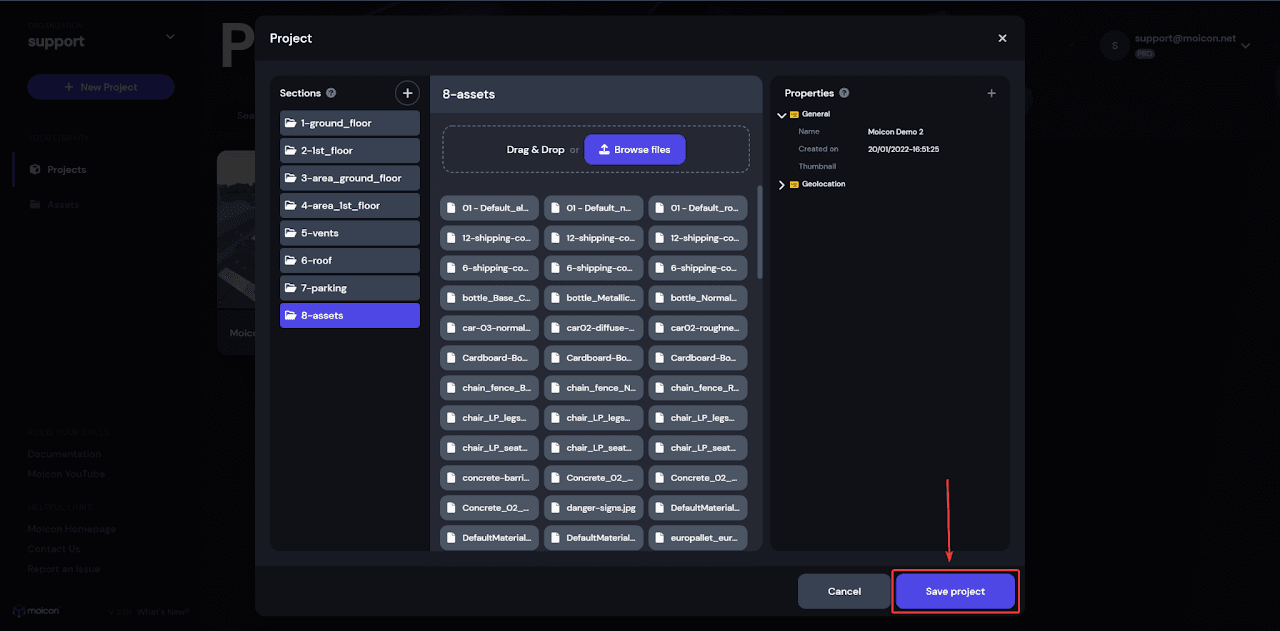
Task: Close the Project dialog with X
Action: click(1002, 38)
